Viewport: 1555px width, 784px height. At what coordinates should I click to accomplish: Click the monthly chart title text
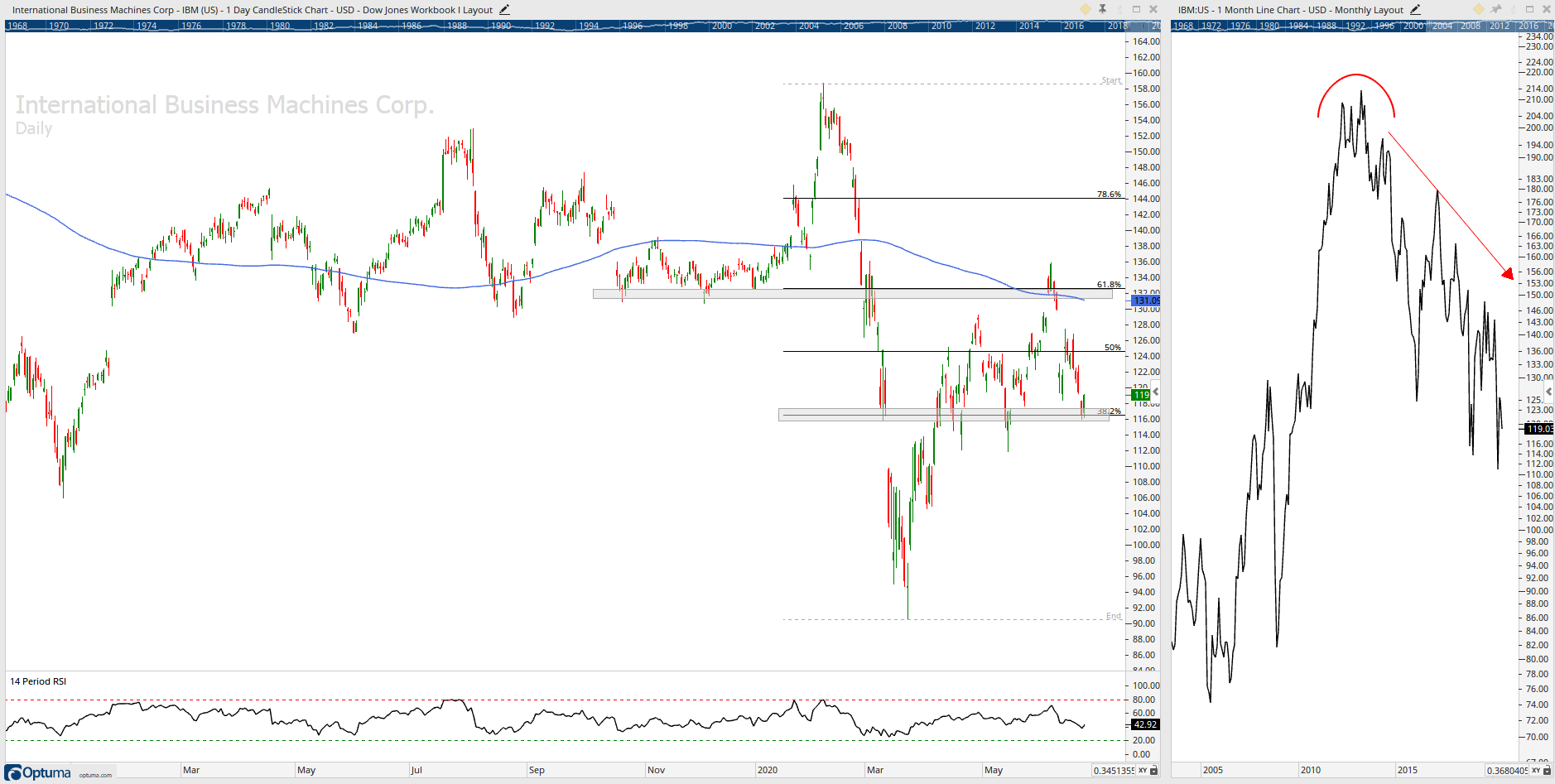click(x=1291, y=10)
